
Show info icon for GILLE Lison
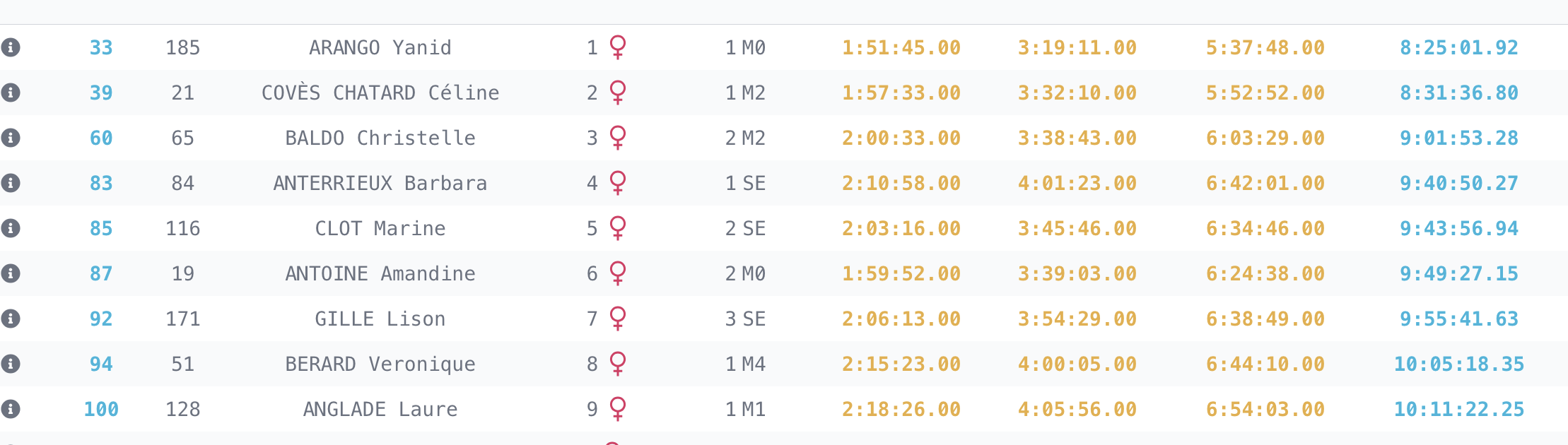[11, 319]
